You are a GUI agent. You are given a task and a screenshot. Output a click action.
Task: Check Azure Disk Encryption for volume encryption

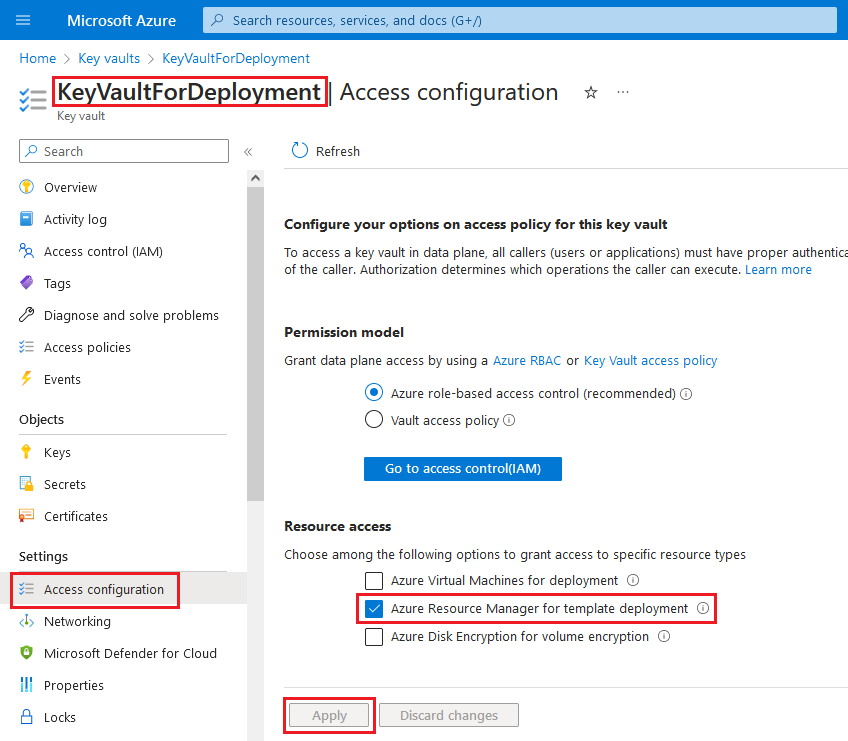pos(374,637)
